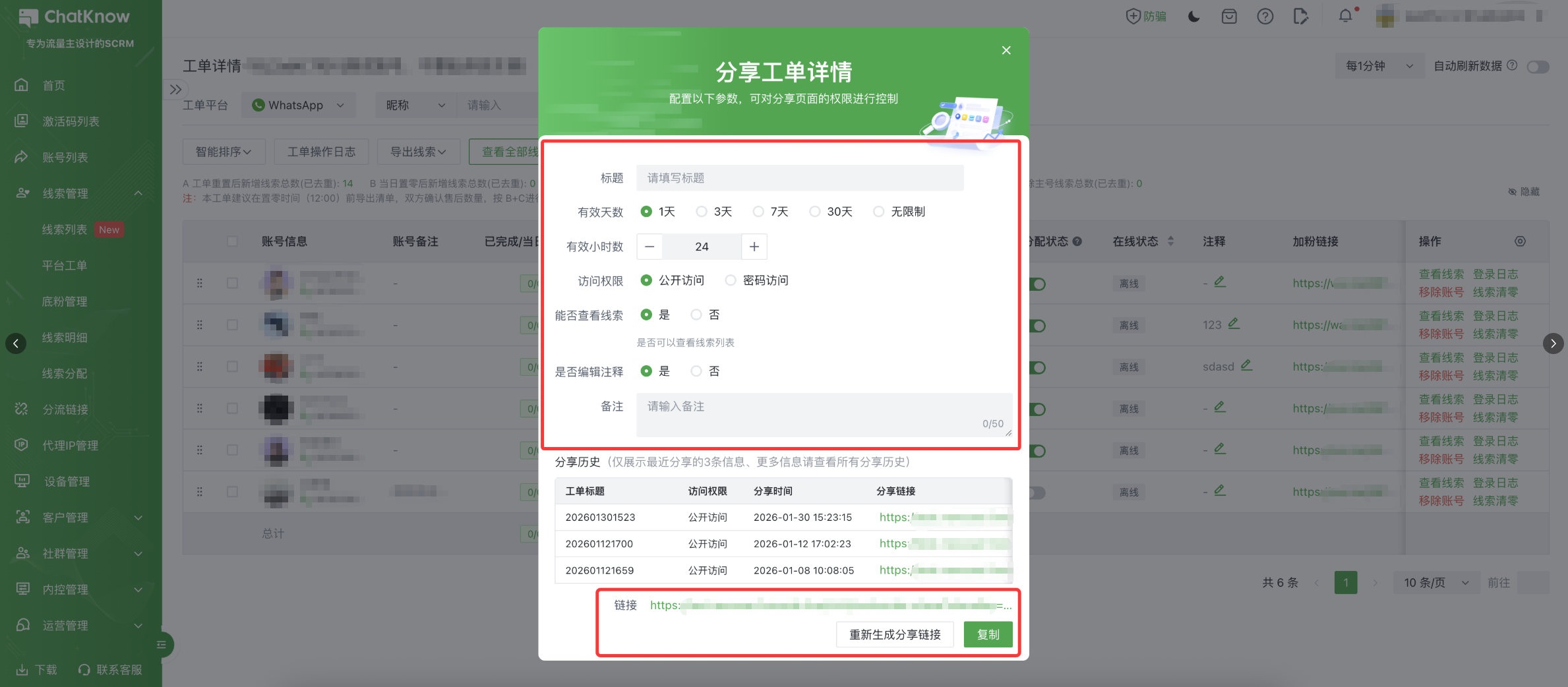Select the 7天 validity radio button

pyautogui.click(x=758, y=212)
